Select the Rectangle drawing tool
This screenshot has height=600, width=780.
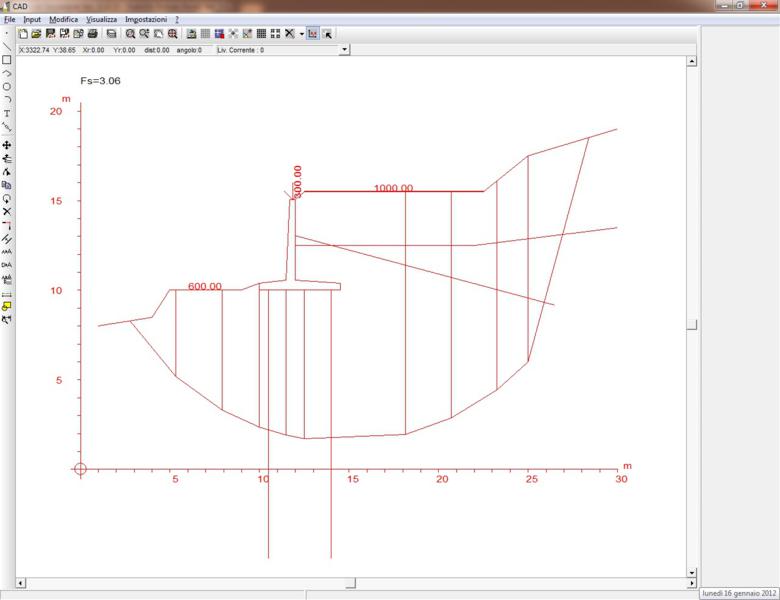point(6,60)
